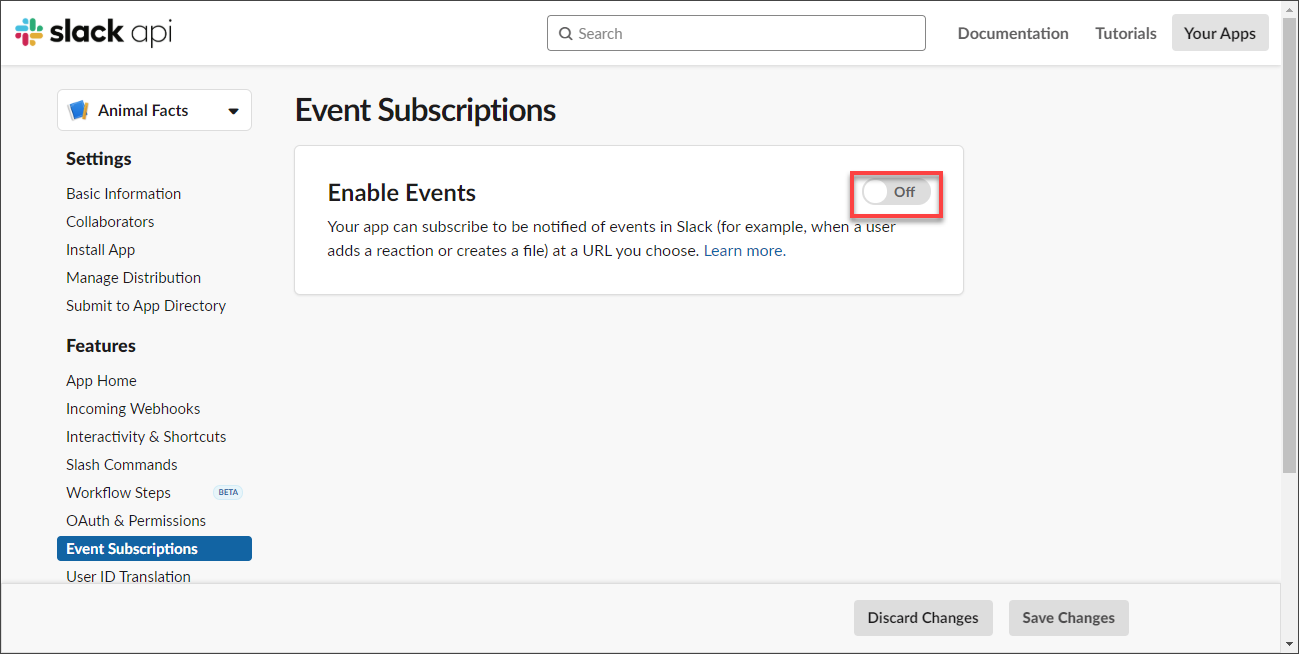Open the Tutorials nav item
Image resolution: width=1299 pixels, height=654 pixels.
[1126, 33]
